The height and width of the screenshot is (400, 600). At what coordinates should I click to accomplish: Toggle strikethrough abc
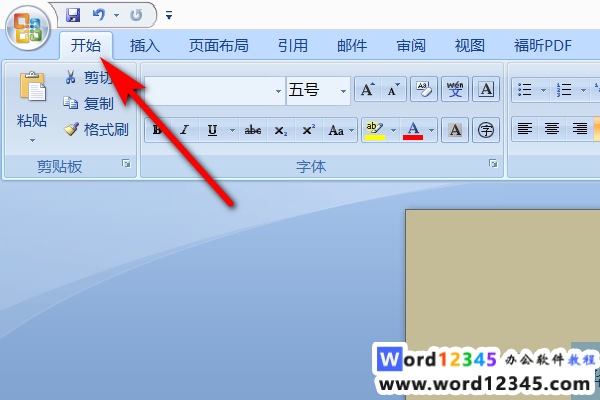(x=253, y=130)
